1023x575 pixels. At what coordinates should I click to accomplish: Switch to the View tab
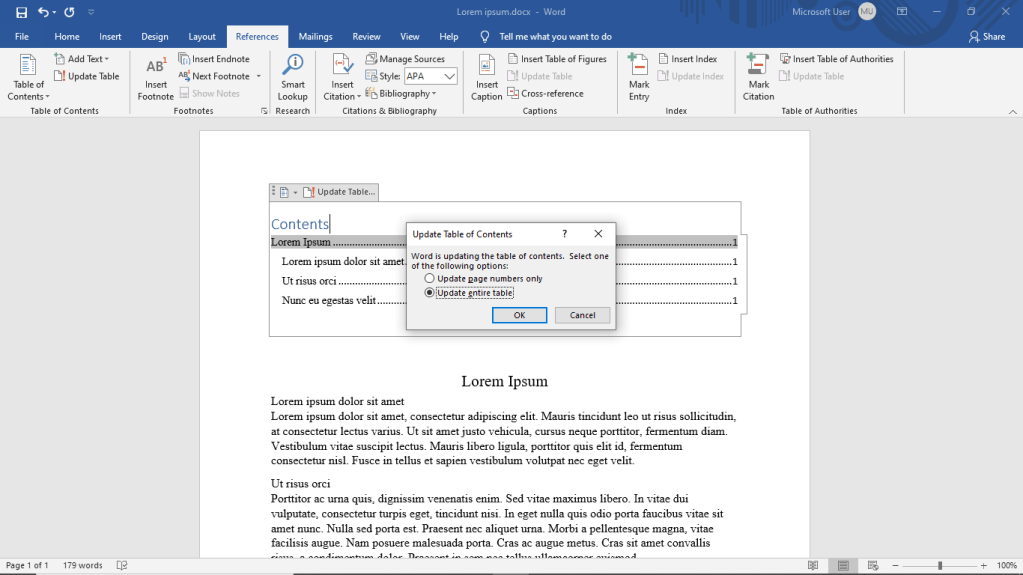point(410,37)
